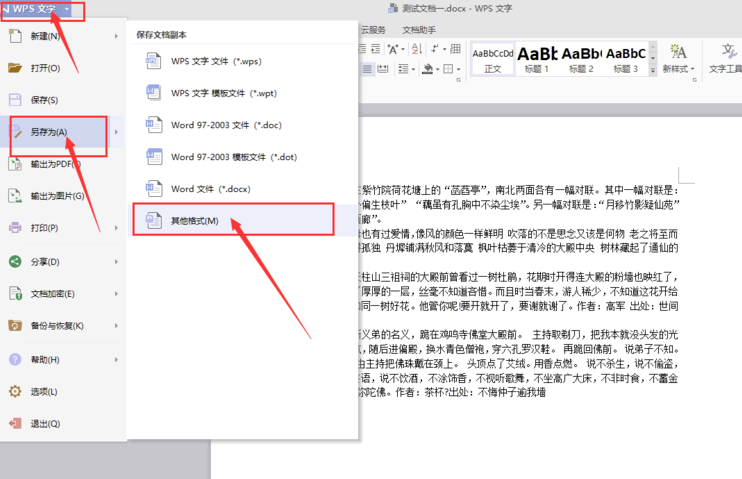The width and height of the screenshot is (742, 479).
Task: Expand the 帮助 submenu arrow
Action: tap(117, 359)
